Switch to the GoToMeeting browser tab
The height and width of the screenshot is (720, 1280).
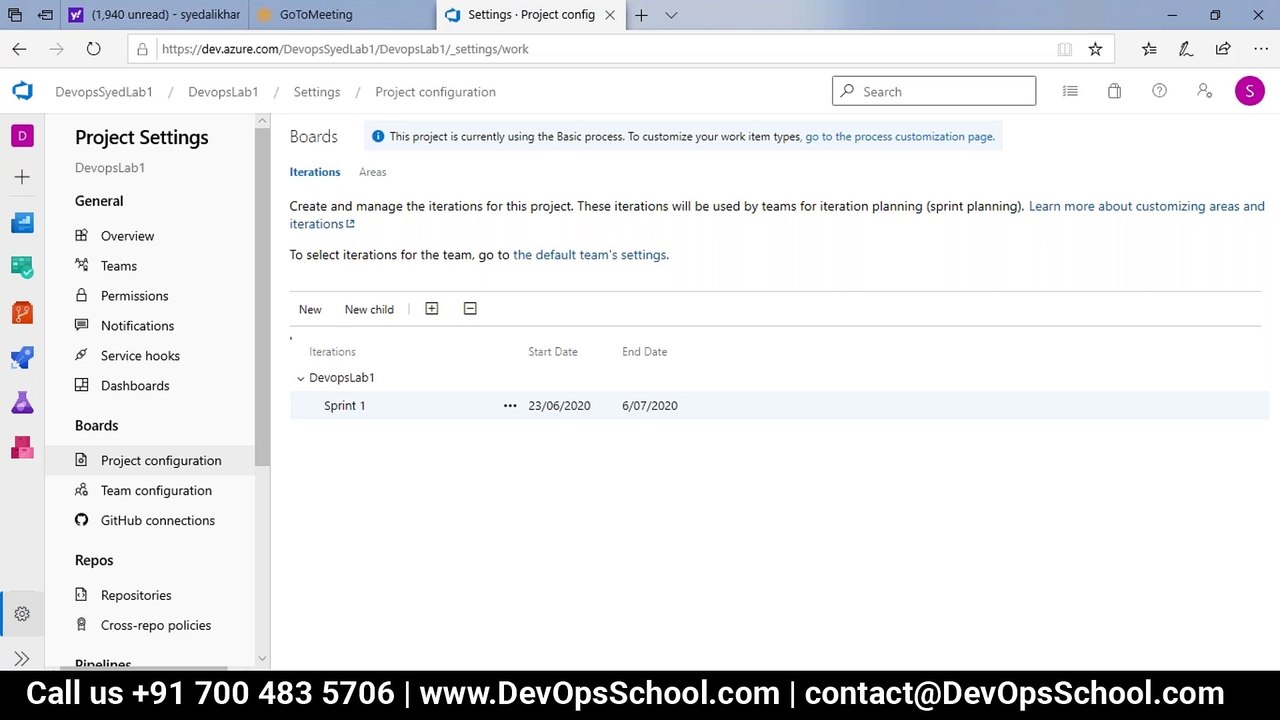click(x=340, y=15)
